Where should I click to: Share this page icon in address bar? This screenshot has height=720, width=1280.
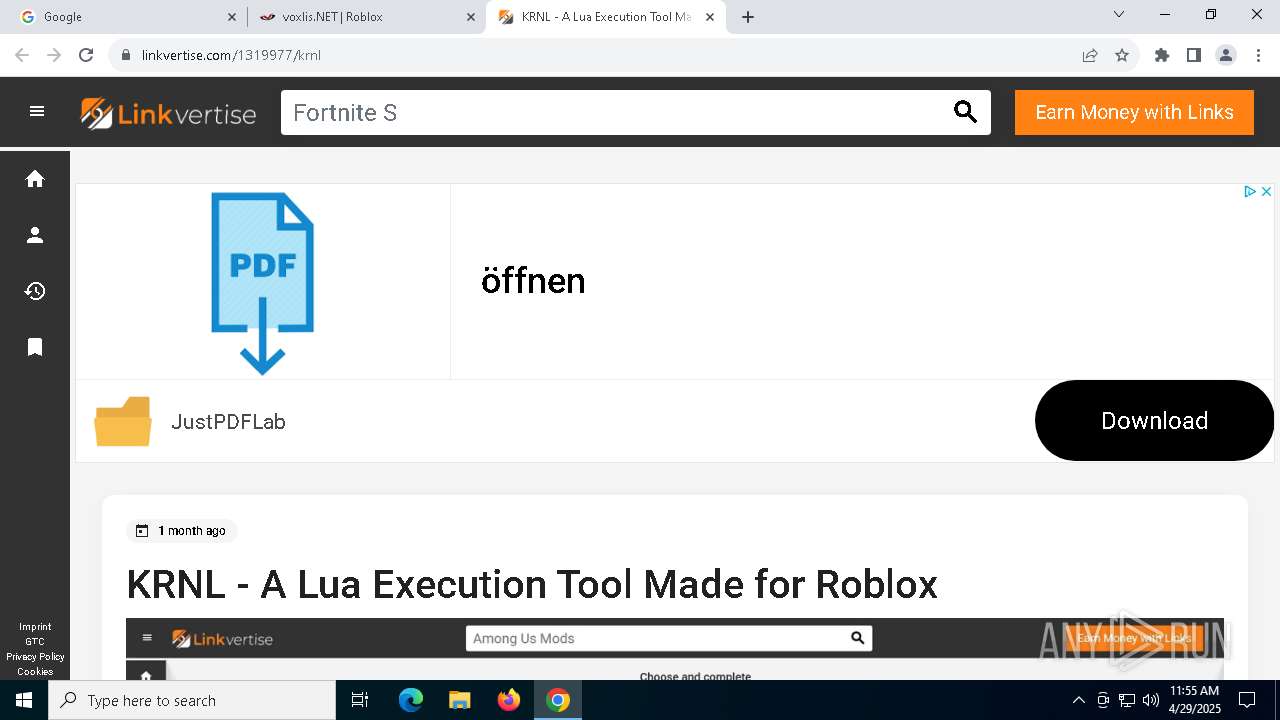(x=1090, y=55)
